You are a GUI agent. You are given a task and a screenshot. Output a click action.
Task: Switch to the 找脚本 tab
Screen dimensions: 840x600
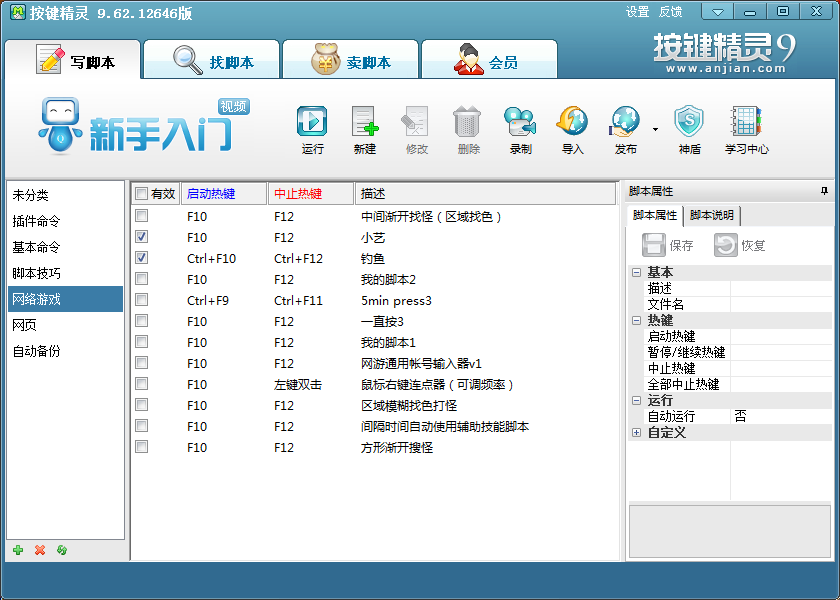(x=211, y=62)
